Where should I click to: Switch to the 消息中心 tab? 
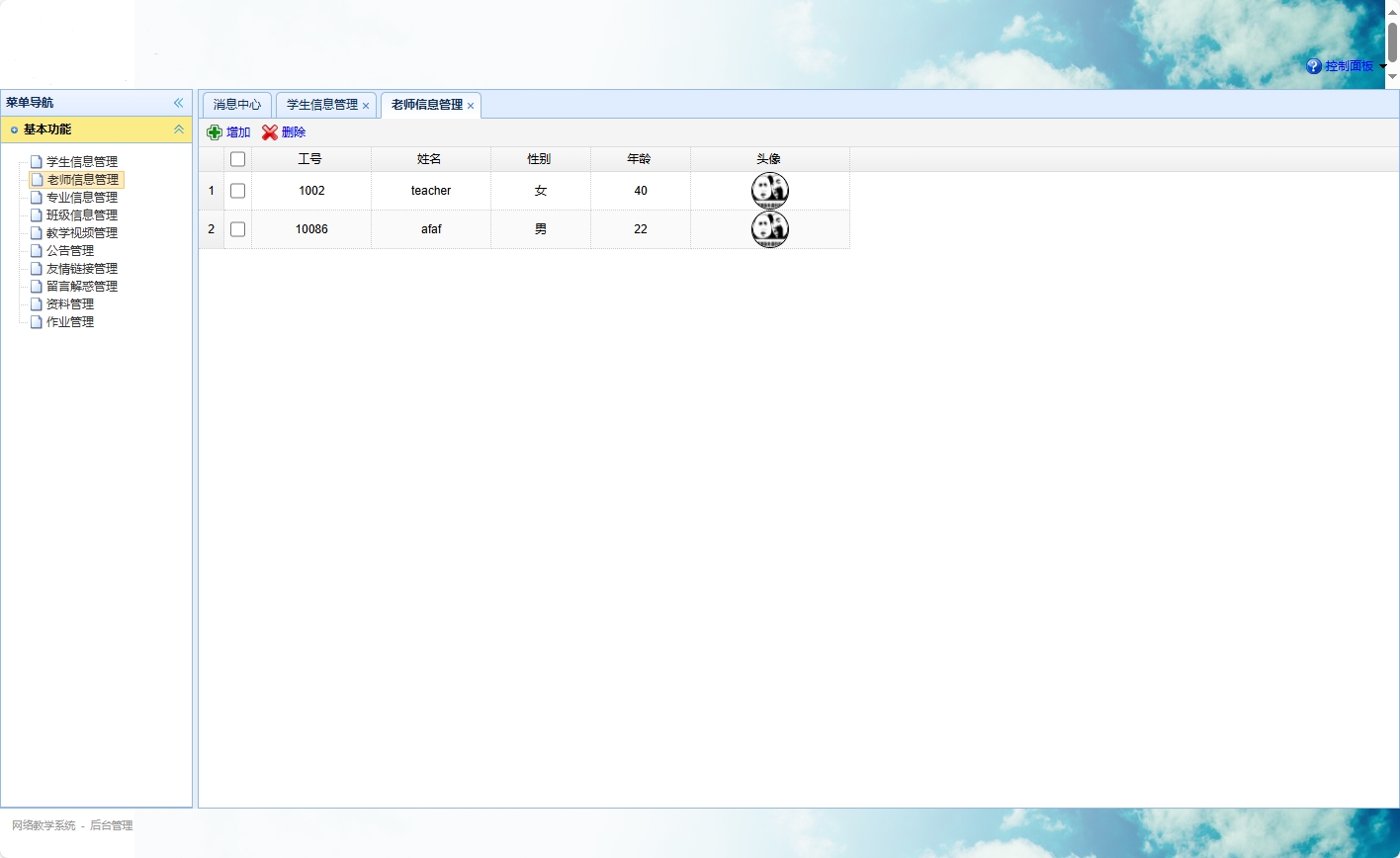coord(237,105)
